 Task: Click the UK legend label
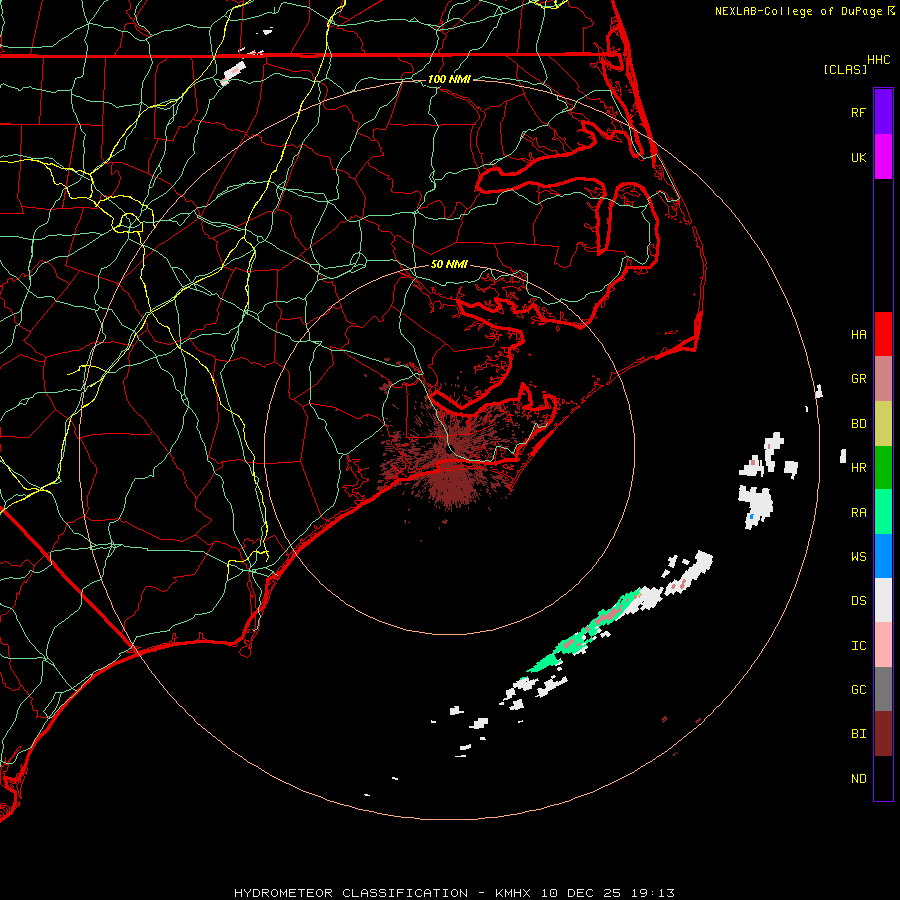(x=858, y=157)
